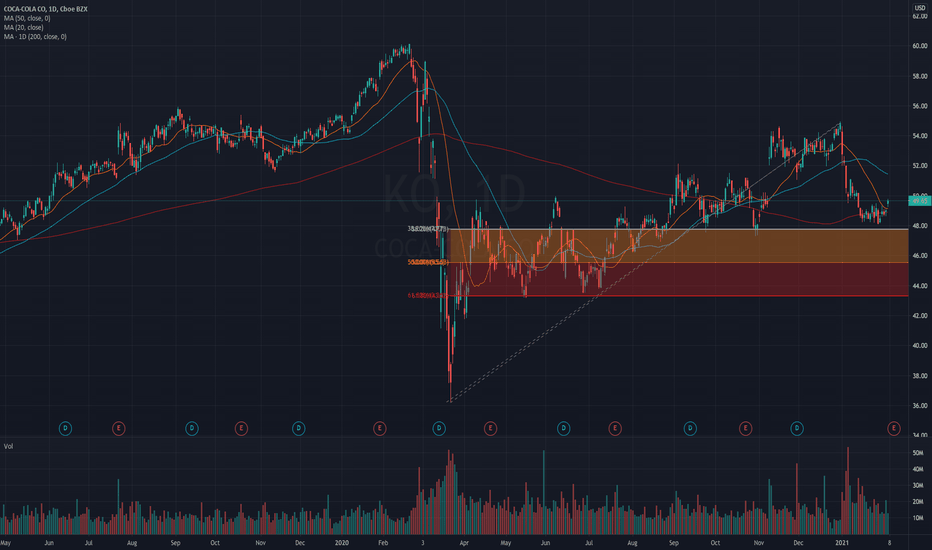Select the earnings marker in late October 2020
This screenshot has height=550, width=932.
click(x=745, y=428)
